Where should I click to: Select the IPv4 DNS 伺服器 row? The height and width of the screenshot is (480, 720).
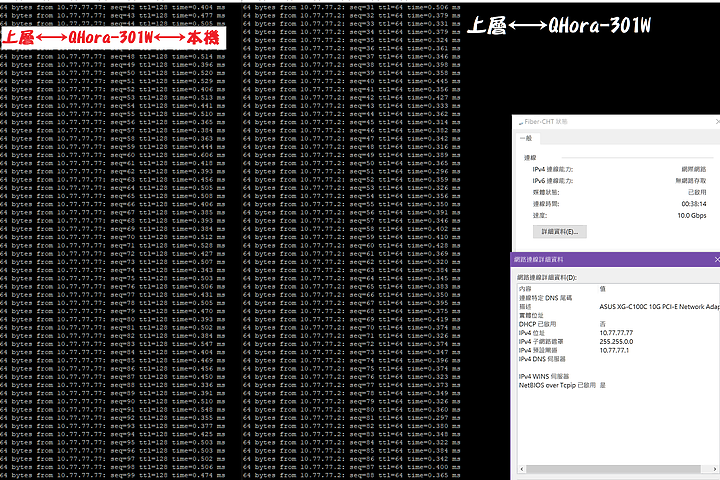pyautogui.click(x=542, y=359)
